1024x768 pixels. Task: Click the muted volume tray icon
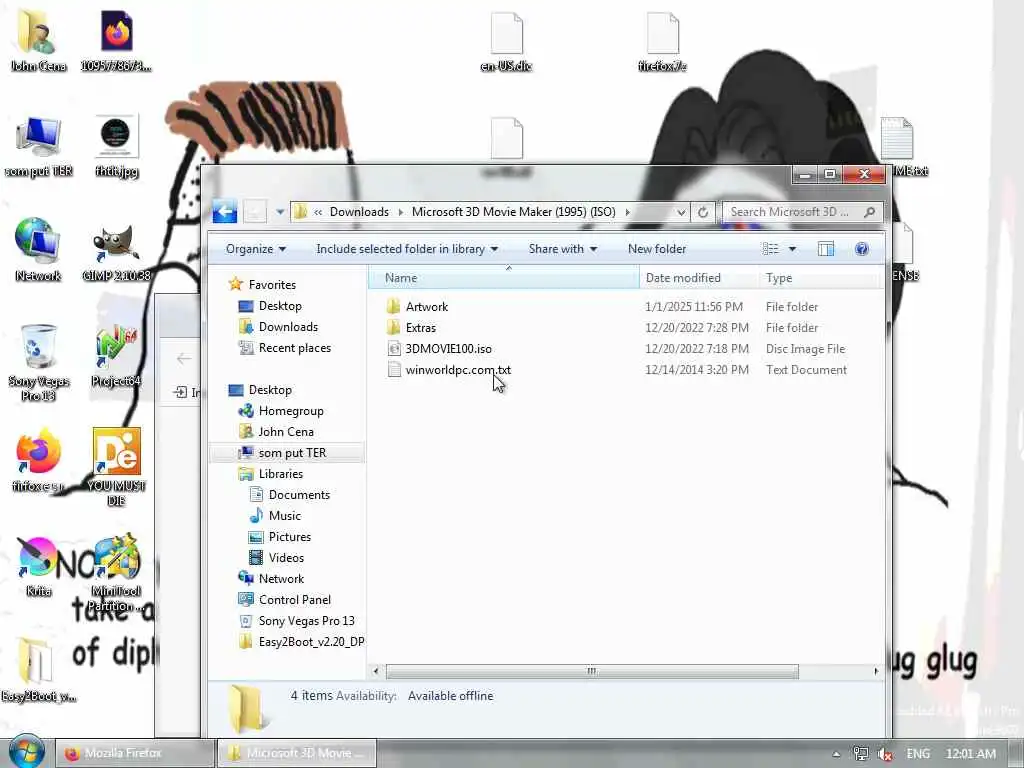click(x=885, y=754)
